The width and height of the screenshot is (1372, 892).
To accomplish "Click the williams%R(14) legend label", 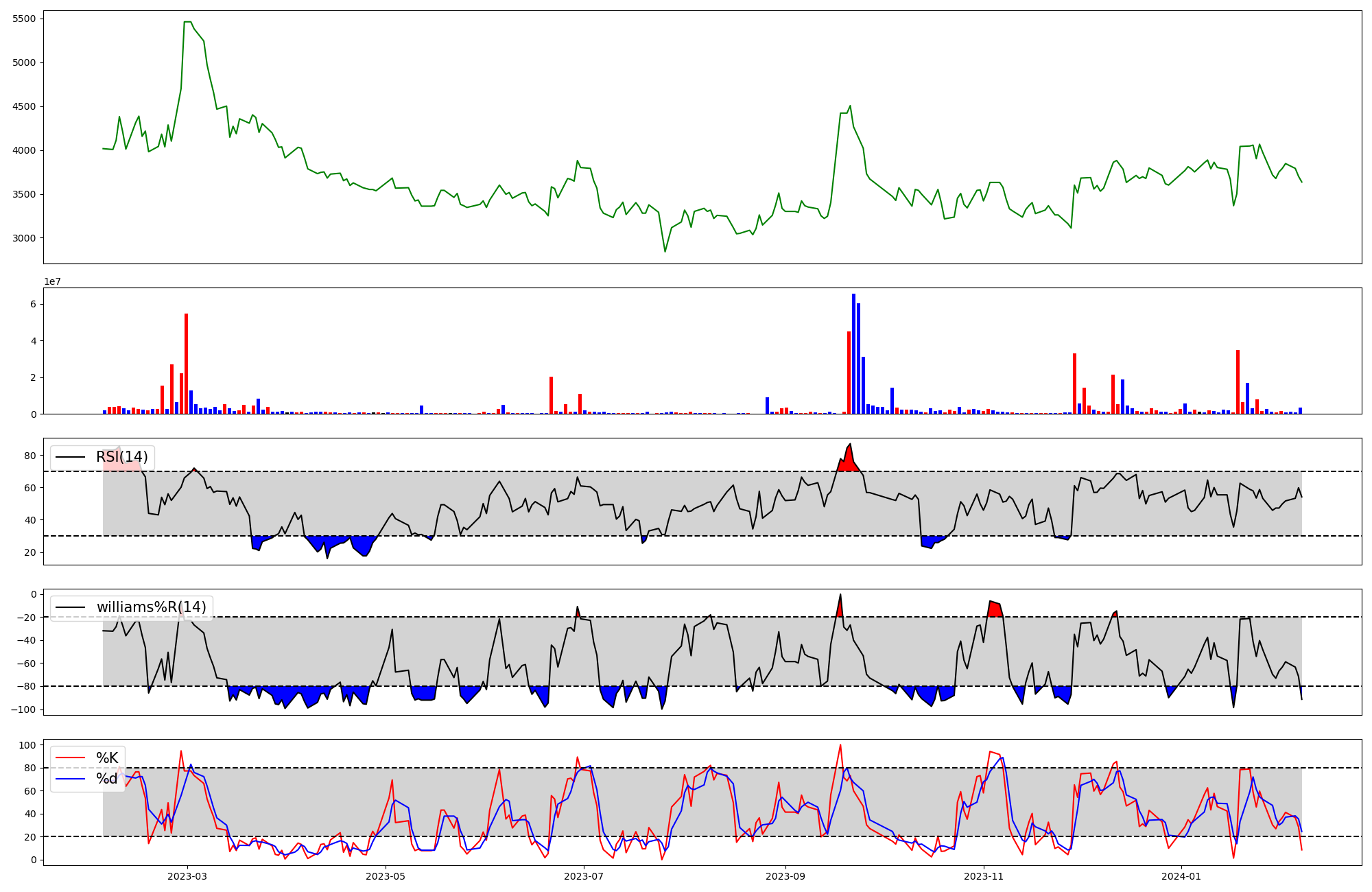I will click(151, 607).
